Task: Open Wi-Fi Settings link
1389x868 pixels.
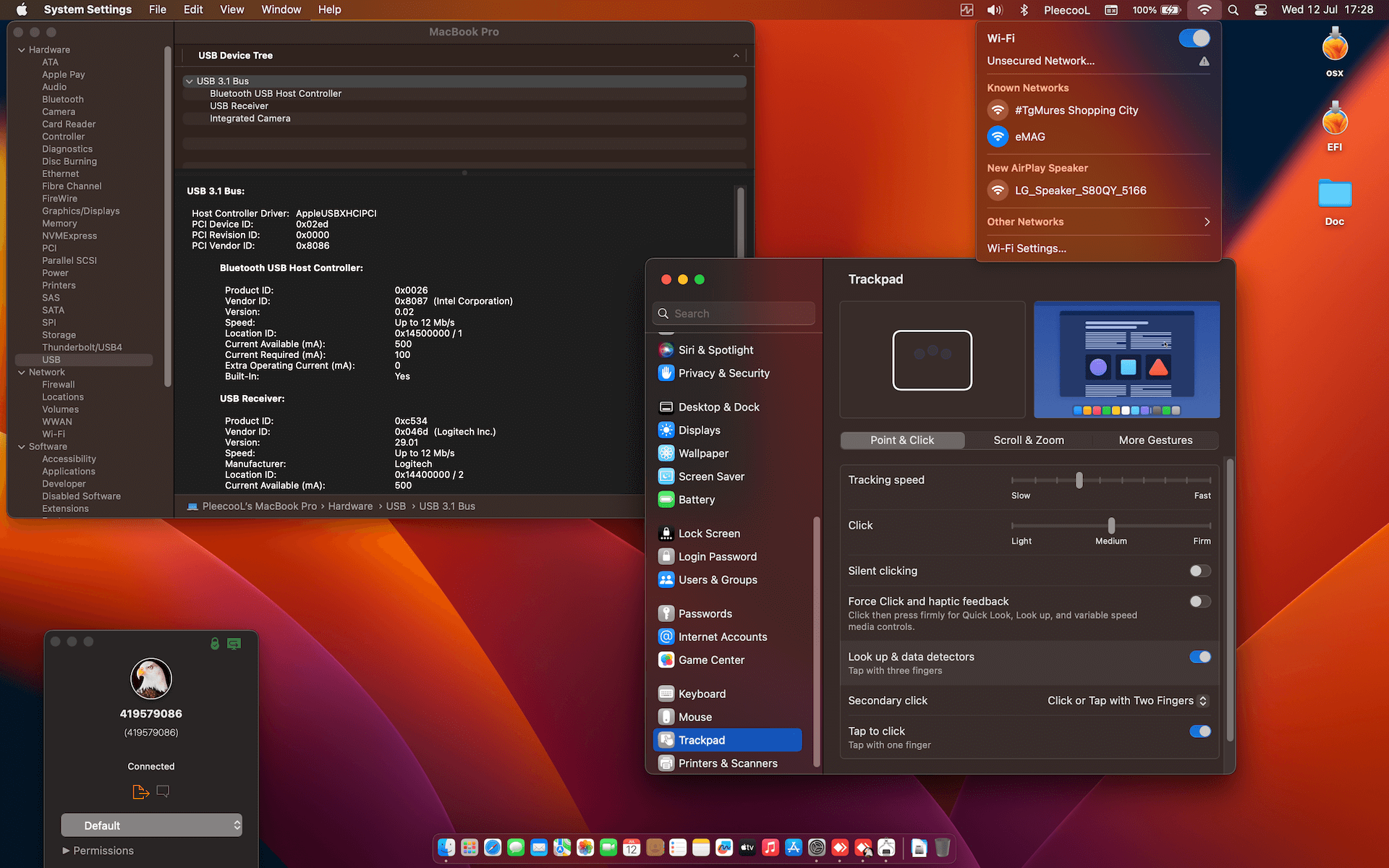Action: pos(1027,249)
